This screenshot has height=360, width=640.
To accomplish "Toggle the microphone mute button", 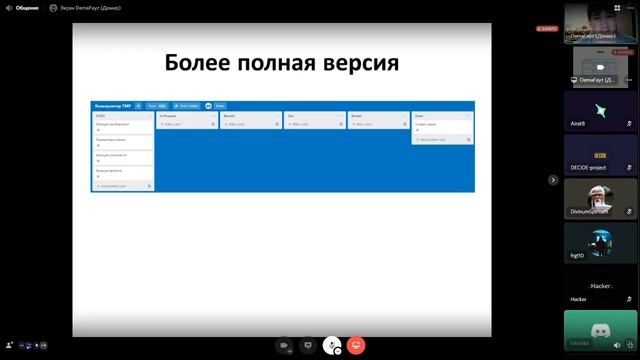I will coord(332,345).
